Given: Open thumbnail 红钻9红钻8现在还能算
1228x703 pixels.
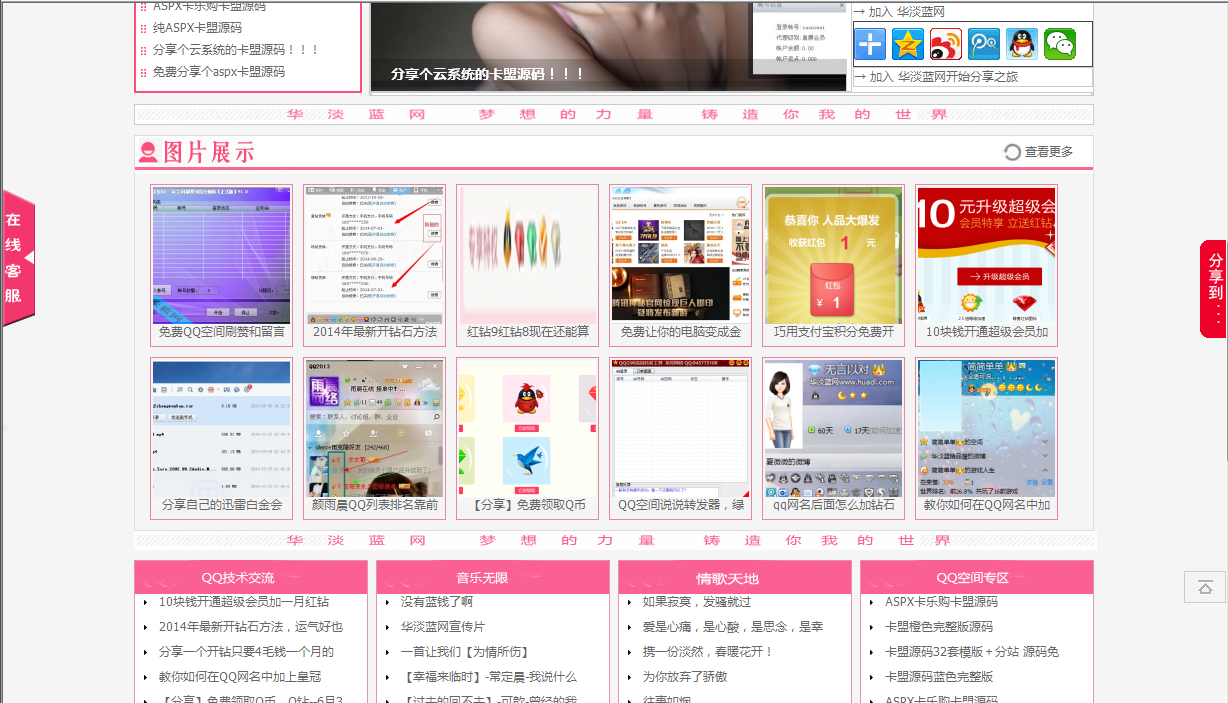Looking at the screenshot, I should coord(527,265).
